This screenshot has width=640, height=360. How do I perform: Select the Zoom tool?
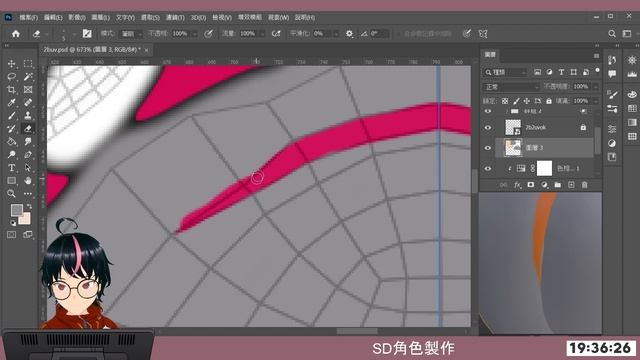coord(11,193)
